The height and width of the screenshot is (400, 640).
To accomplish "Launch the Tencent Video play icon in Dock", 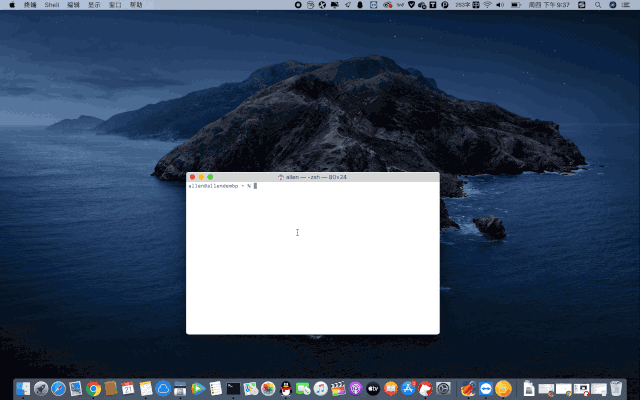I will click(x=198, y=388).
